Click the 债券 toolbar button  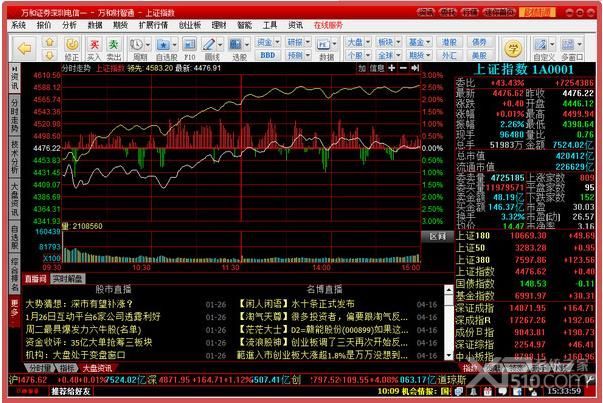click(x=479, y=42)
